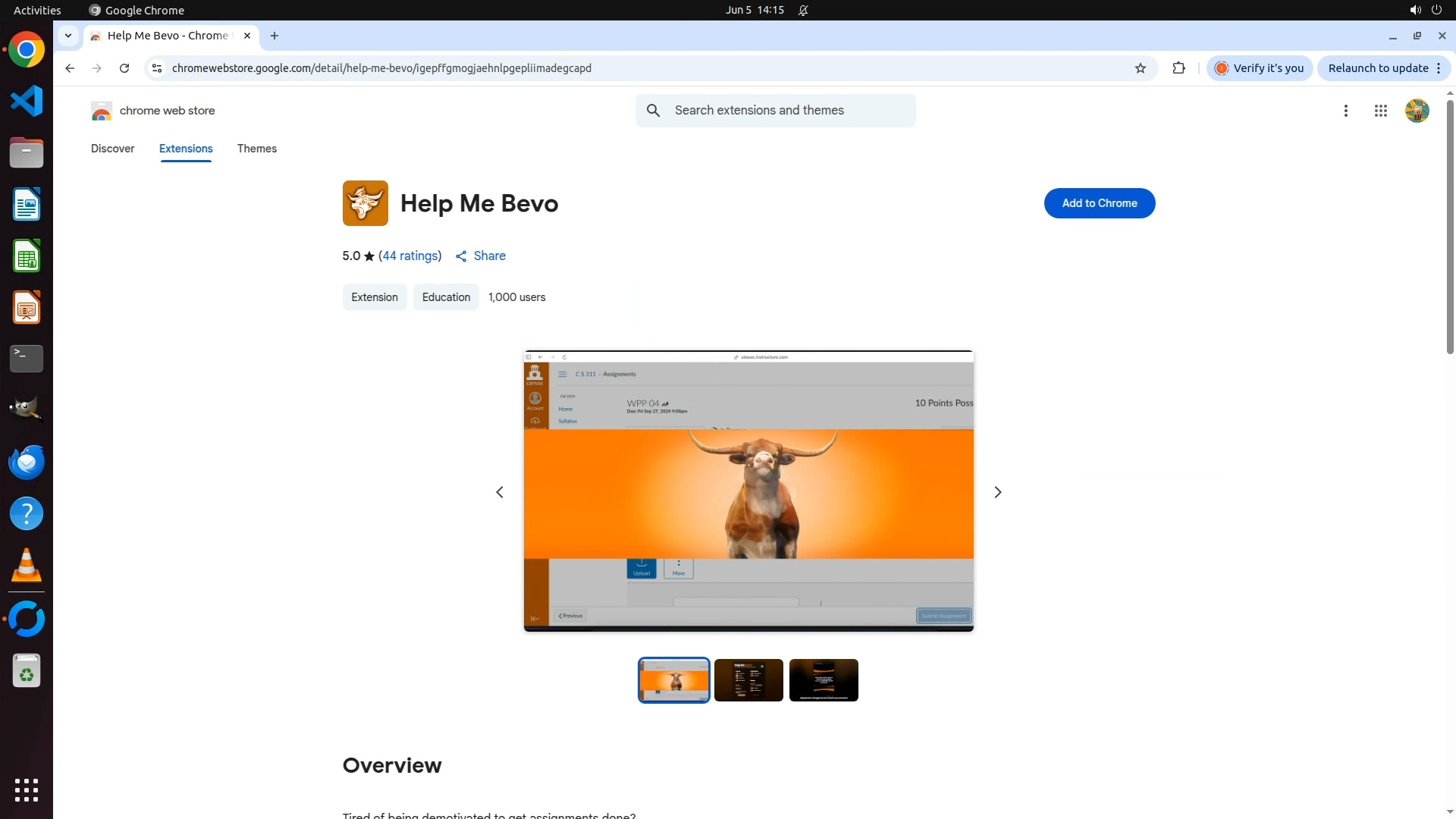Open Google apps grid icon

coord(1380,111)
